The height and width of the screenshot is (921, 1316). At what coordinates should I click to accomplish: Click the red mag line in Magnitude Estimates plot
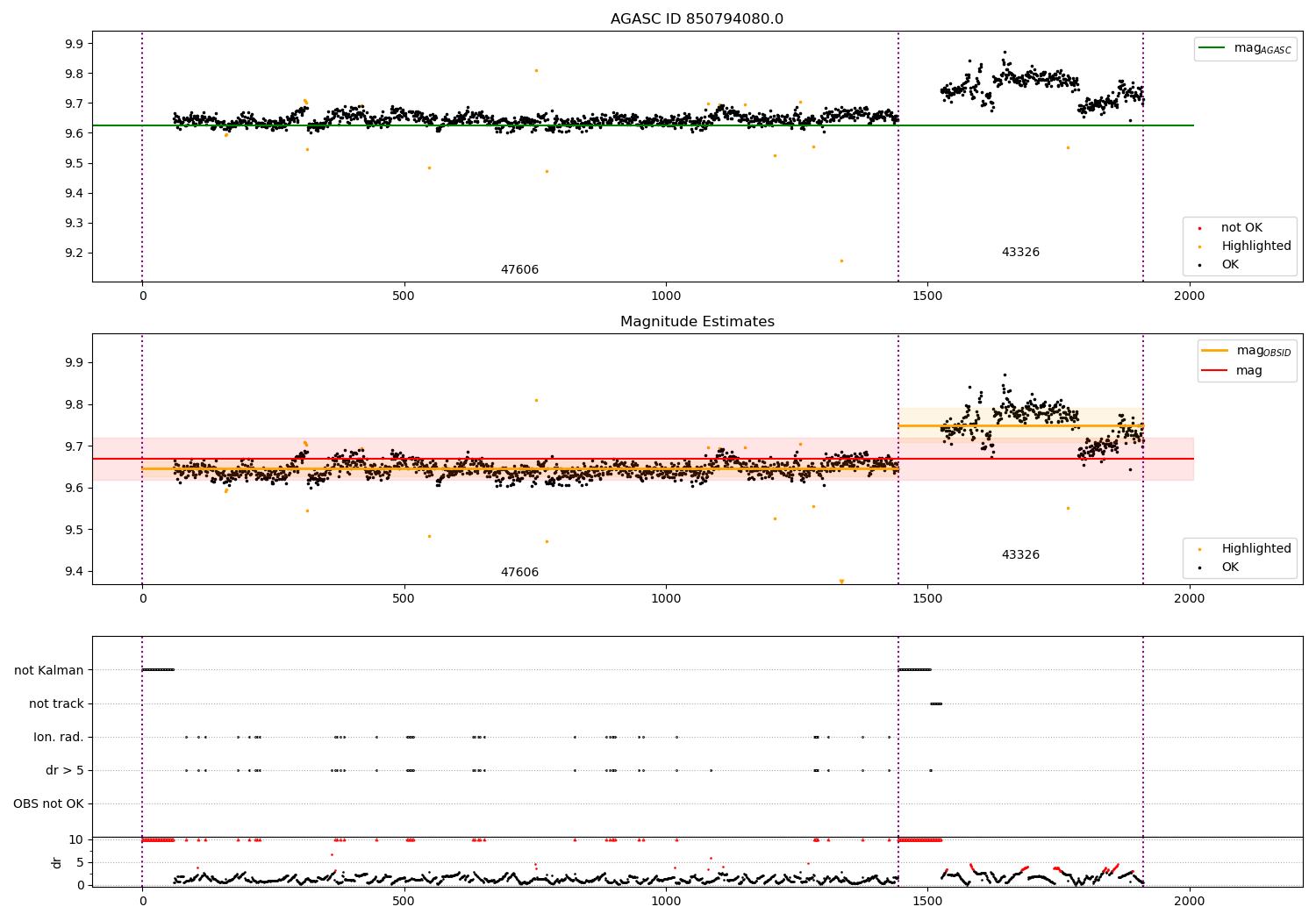tap(643, 459)
